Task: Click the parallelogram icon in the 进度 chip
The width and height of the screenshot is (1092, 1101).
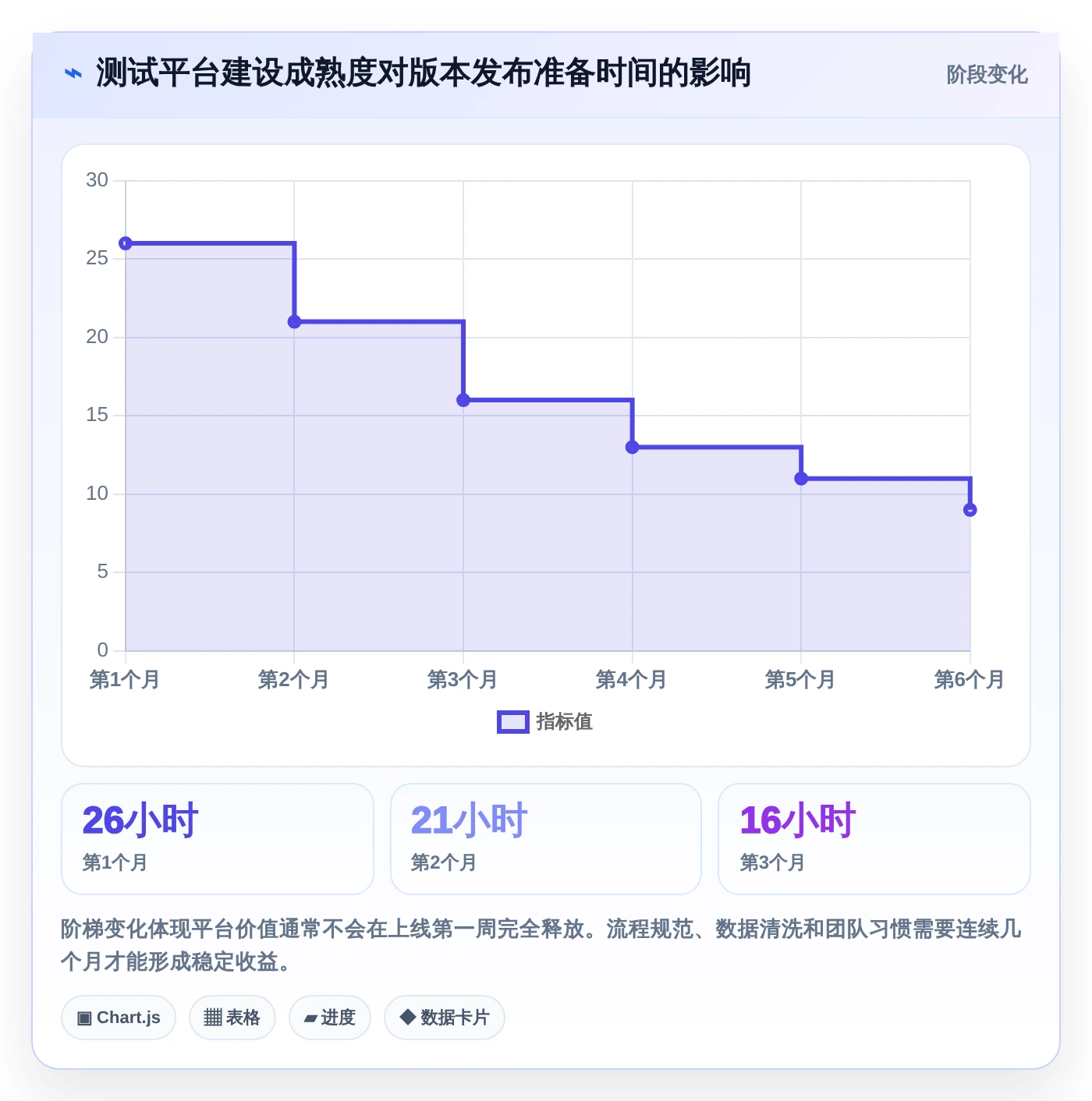Action: click(310, 1018)
